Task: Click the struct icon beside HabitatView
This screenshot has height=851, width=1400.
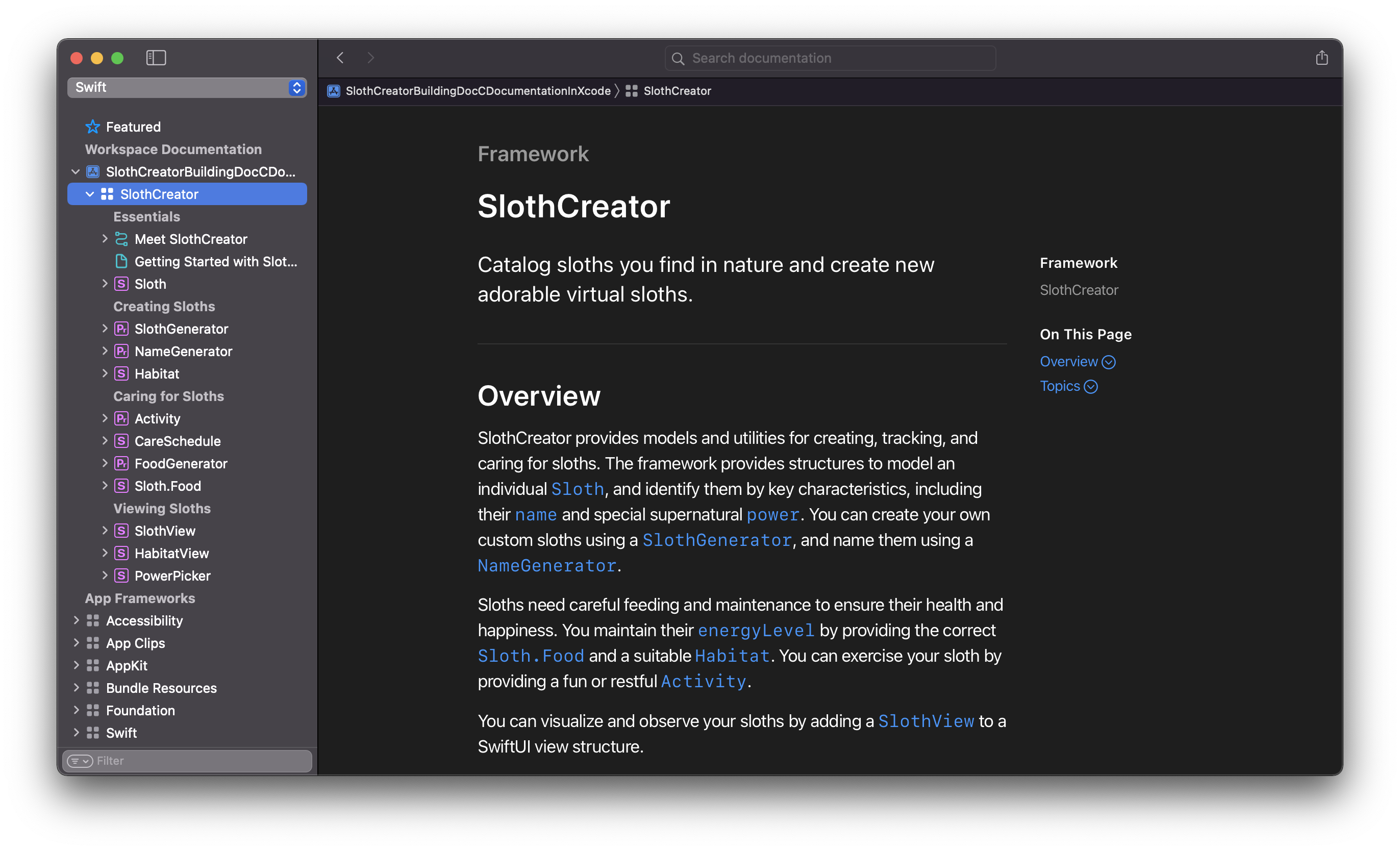Action: 121,554
